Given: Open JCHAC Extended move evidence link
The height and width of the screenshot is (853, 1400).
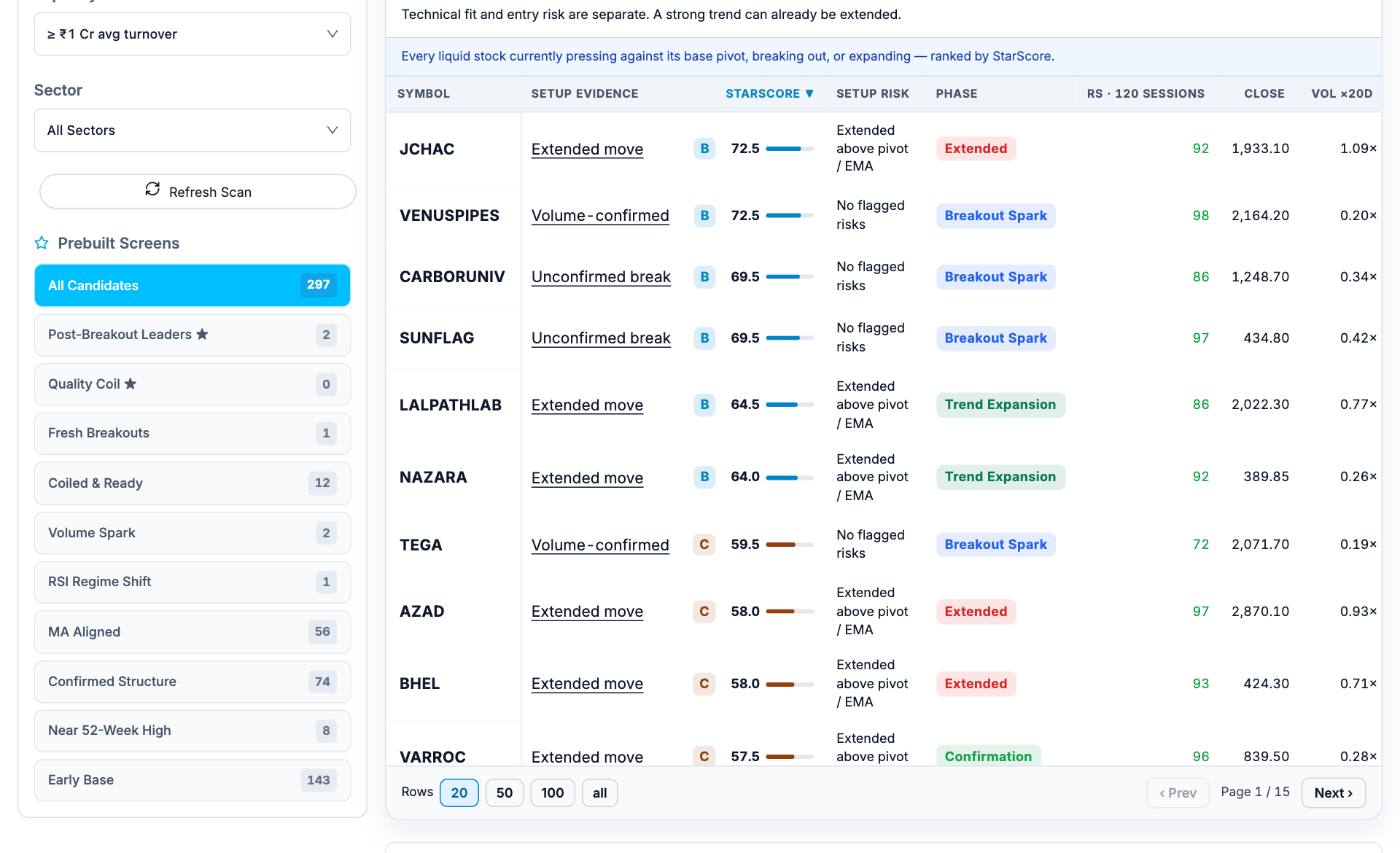Looking at the screenshot, I should (x=587, y=149).
